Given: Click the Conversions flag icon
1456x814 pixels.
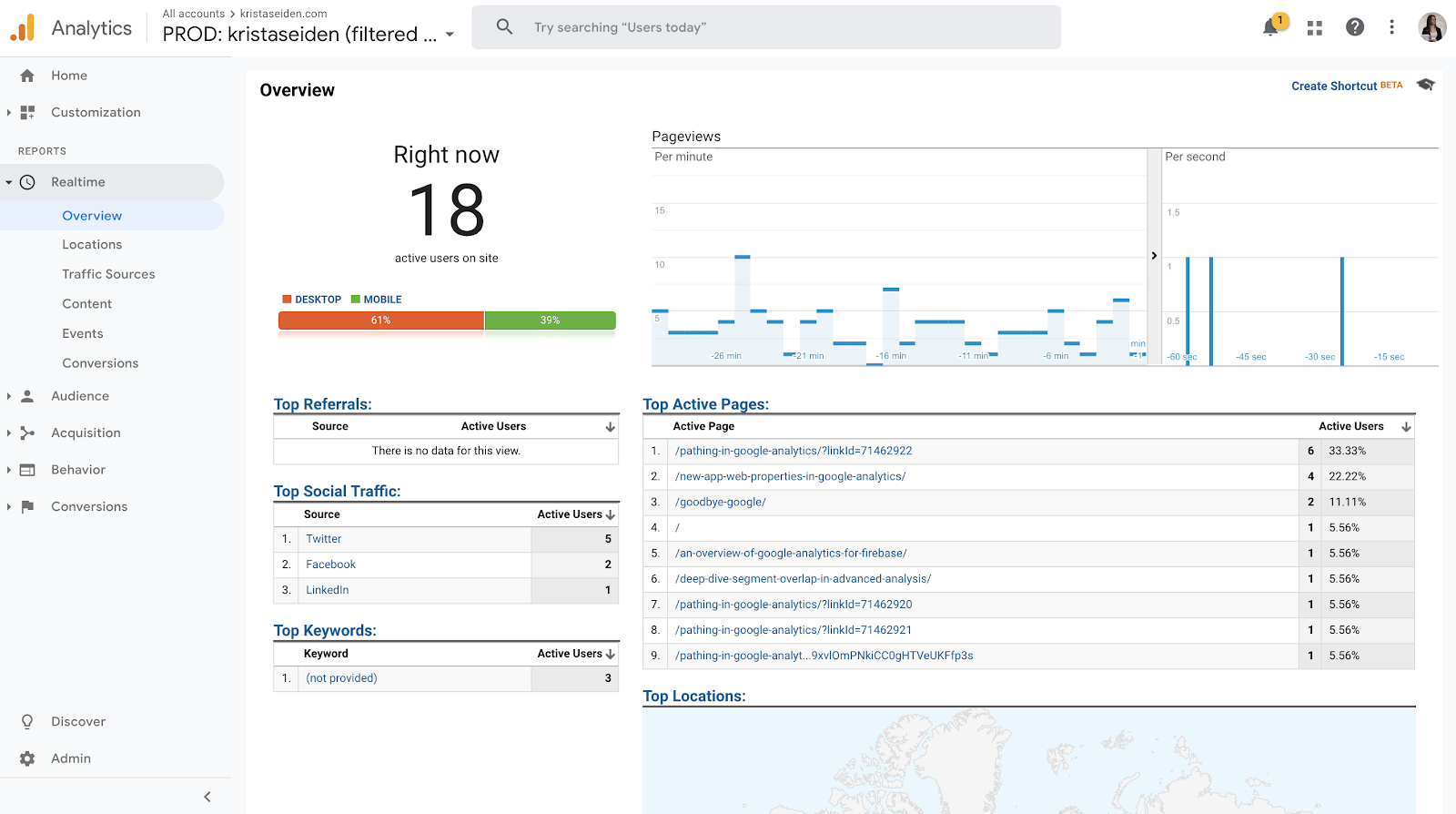Looking at the screenshot, I should [x=27, y=507].
